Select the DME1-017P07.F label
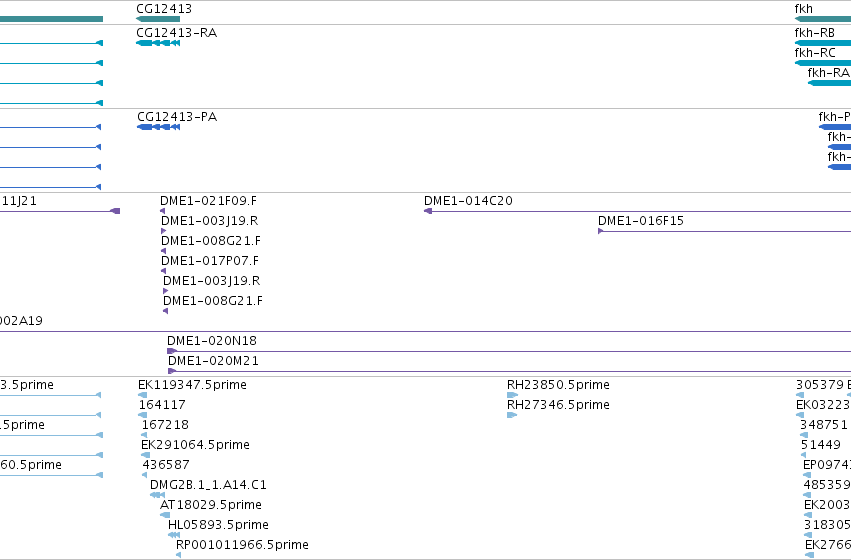Viewport: 851px width, 560px height. click(210, 261)
